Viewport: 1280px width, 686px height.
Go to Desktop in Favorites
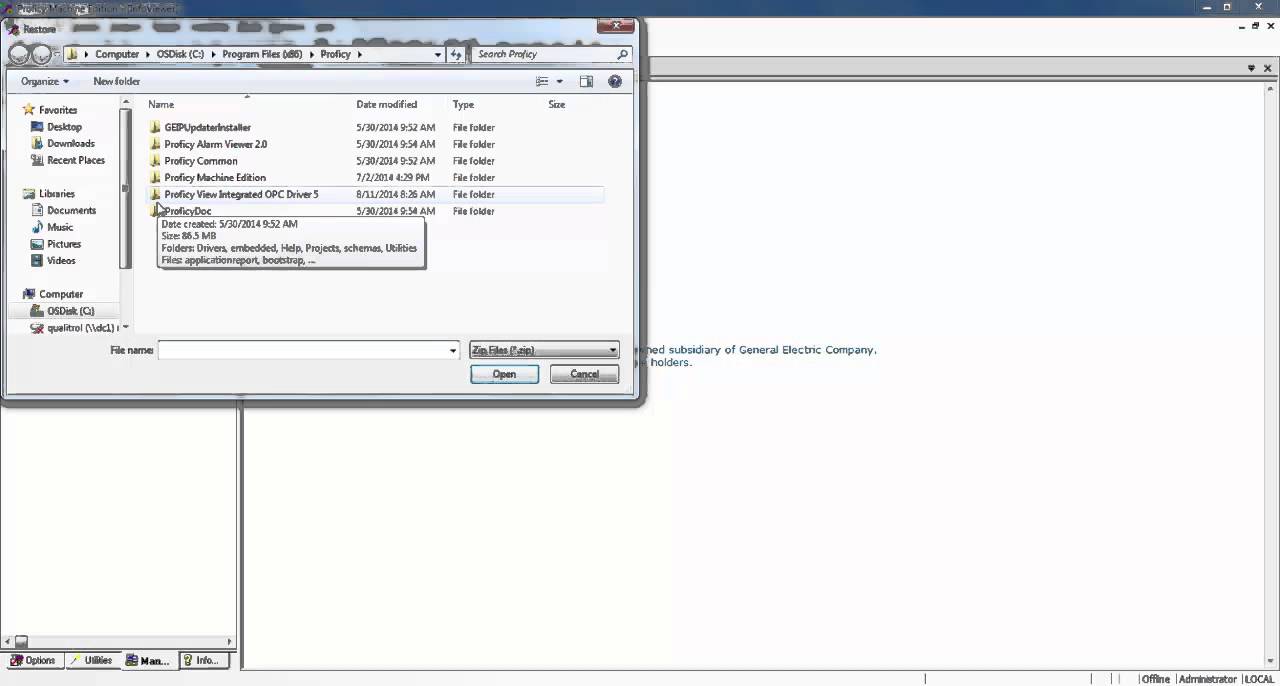point(64,127)
